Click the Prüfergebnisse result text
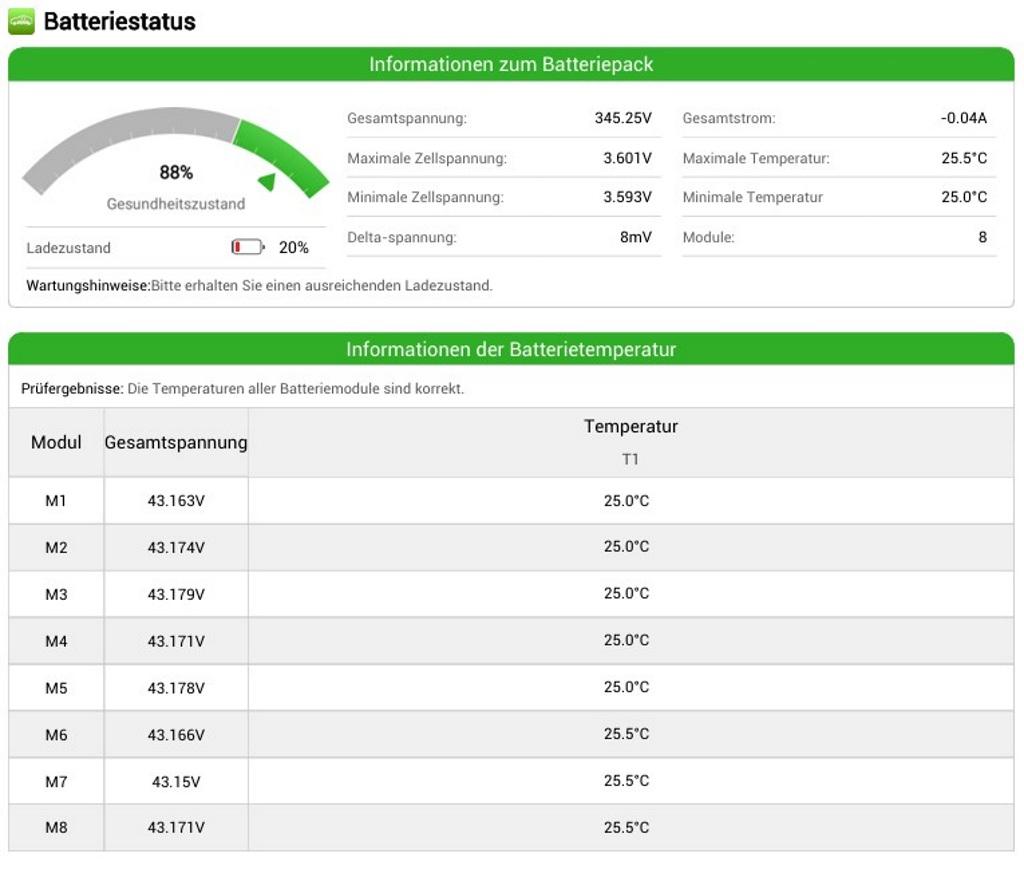This screenshot has height=893, width=1024. pos(242,389)
